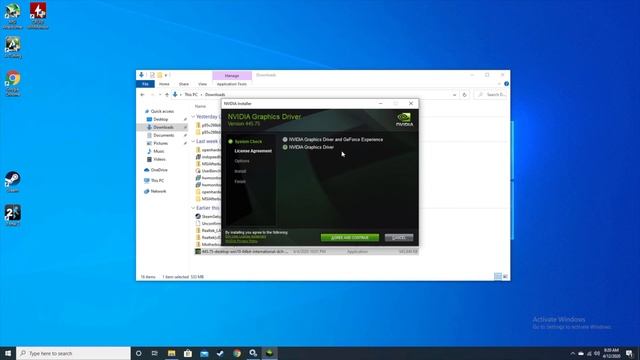
Task: Open the recent locations dropdown in File Explorer
Action: 160,95
